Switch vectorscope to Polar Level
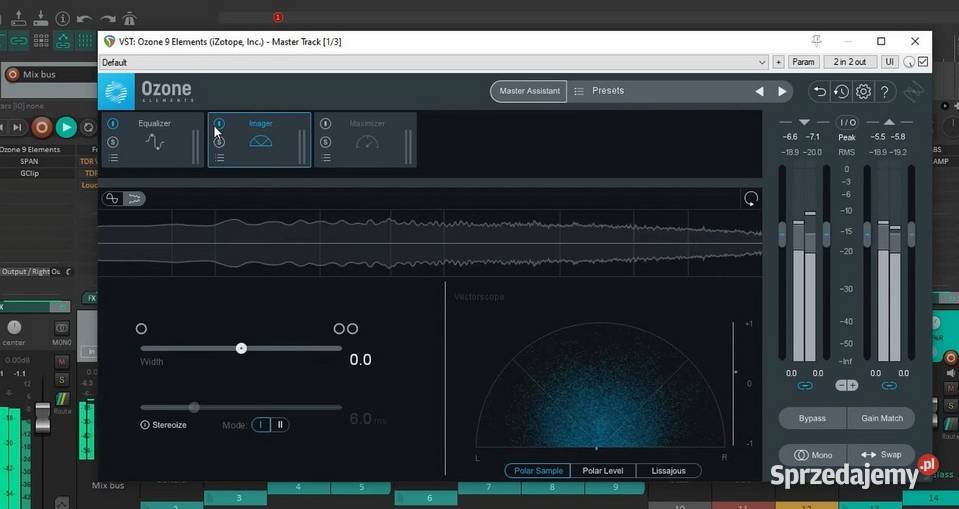Image resolution: width=959 pixels, height=509 pixels. point(603,470)
